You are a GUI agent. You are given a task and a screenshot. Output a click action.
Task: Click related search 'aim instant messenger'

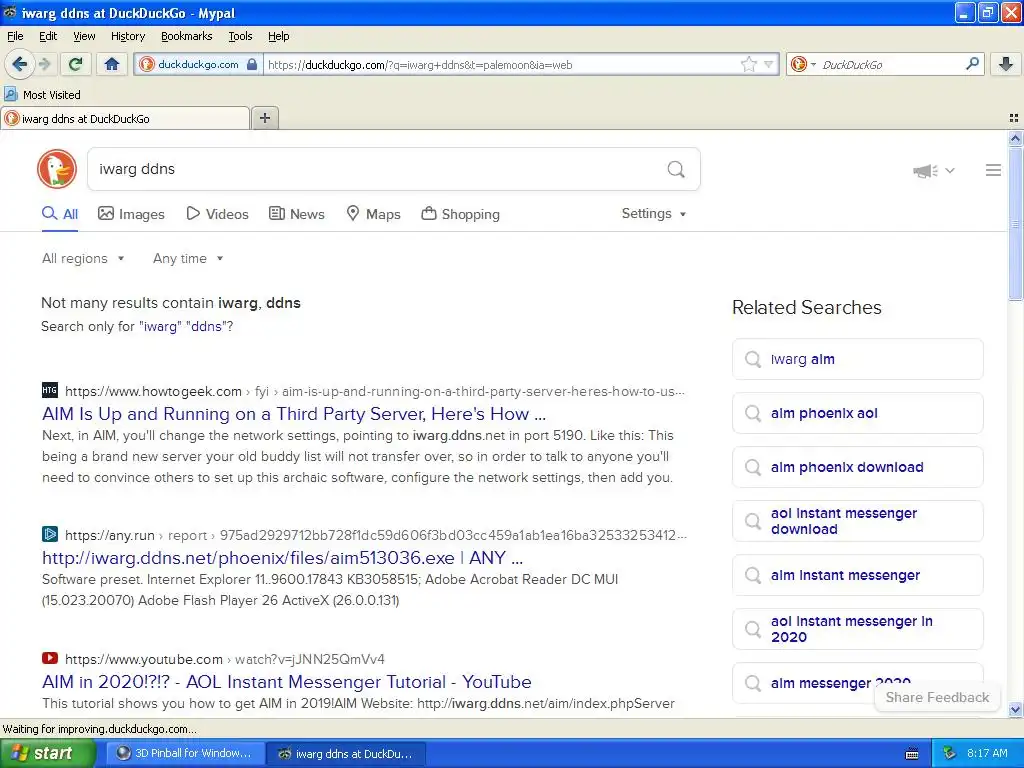(x=857, y=575)
